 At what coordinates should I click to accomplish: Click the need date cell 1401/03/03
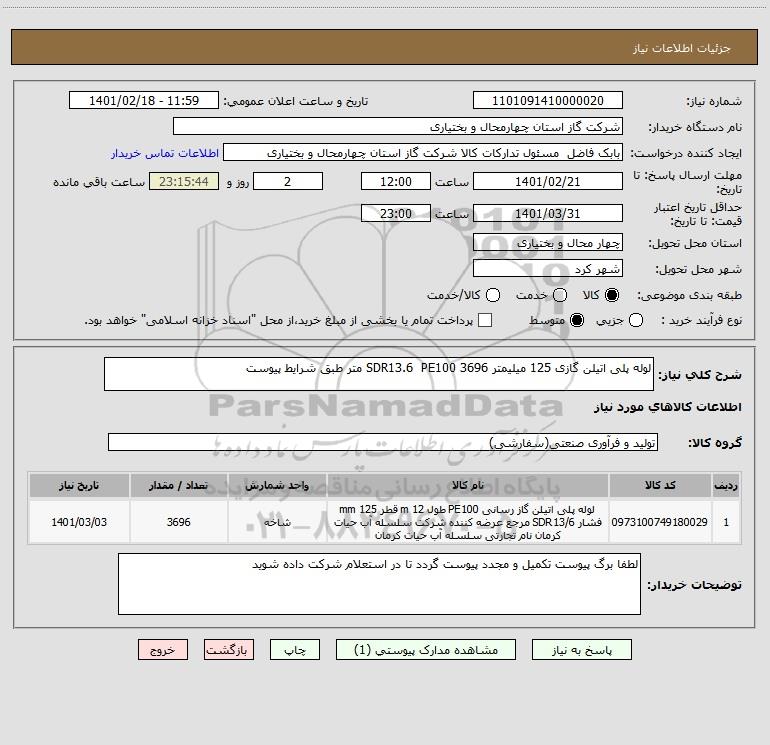(79, 522)
